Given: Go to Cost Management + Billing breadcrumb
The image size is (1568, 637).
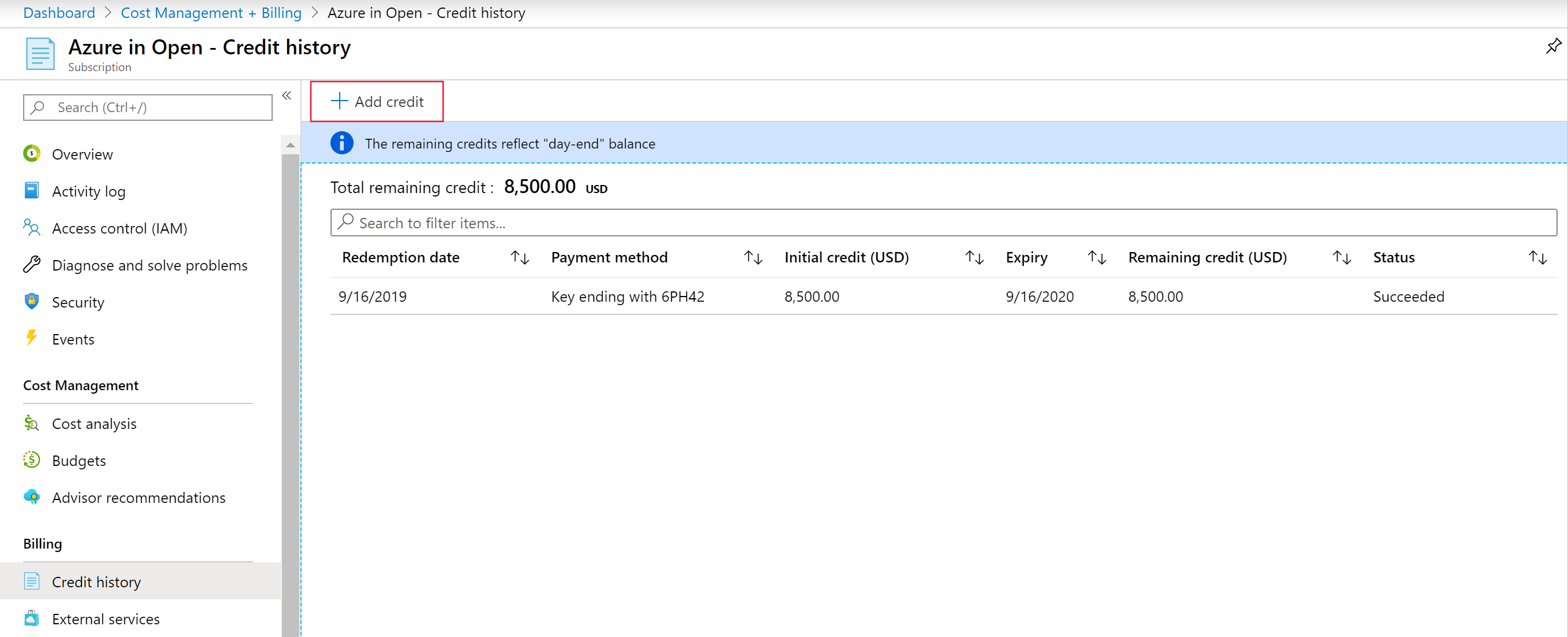Looking at the screenshot, I should (x=211, y=13).
